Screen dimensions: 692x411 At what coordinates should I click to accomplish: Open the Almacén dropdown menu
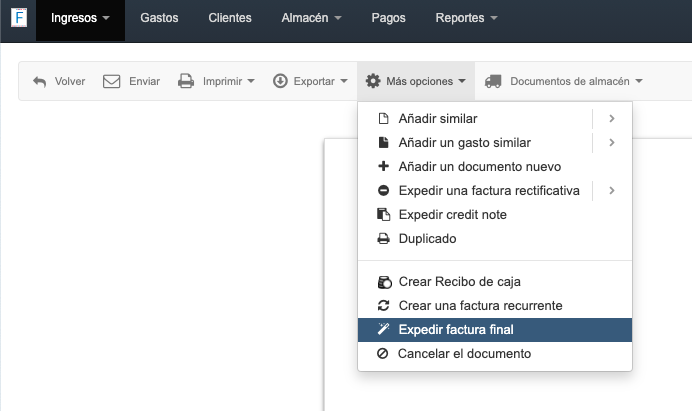coord(311,19)
